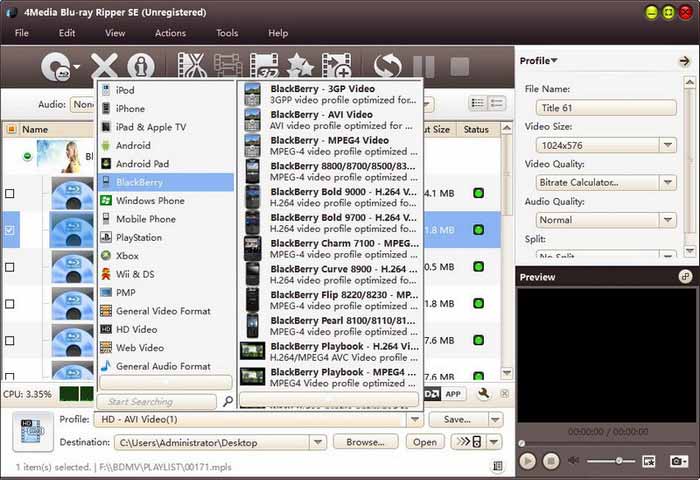This screenshot has width=700, height=480.
Task: Open the Load Blu-ray disc toolbar icon
Action: pos(56,67)
